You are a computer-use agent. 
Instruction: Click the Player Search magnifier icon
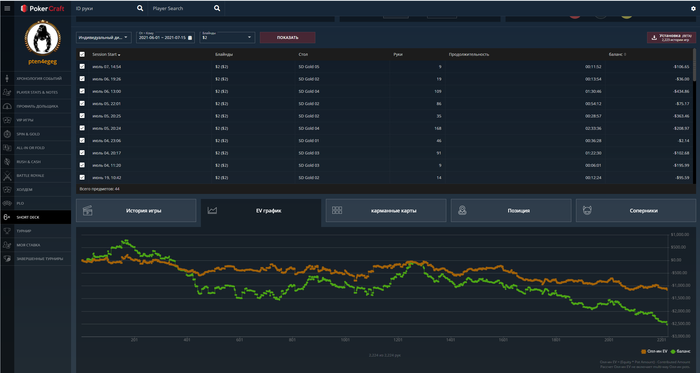[x=217, y=8]
